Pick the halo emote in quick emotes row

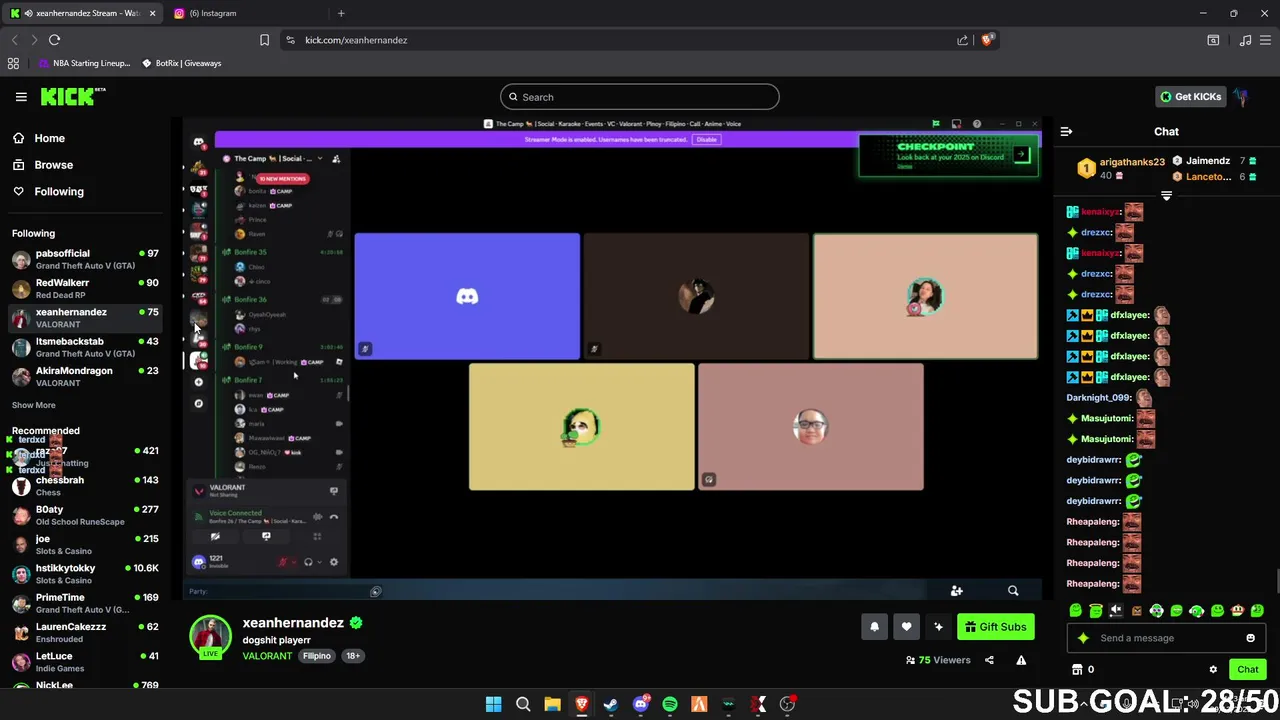click(1096, 610)
